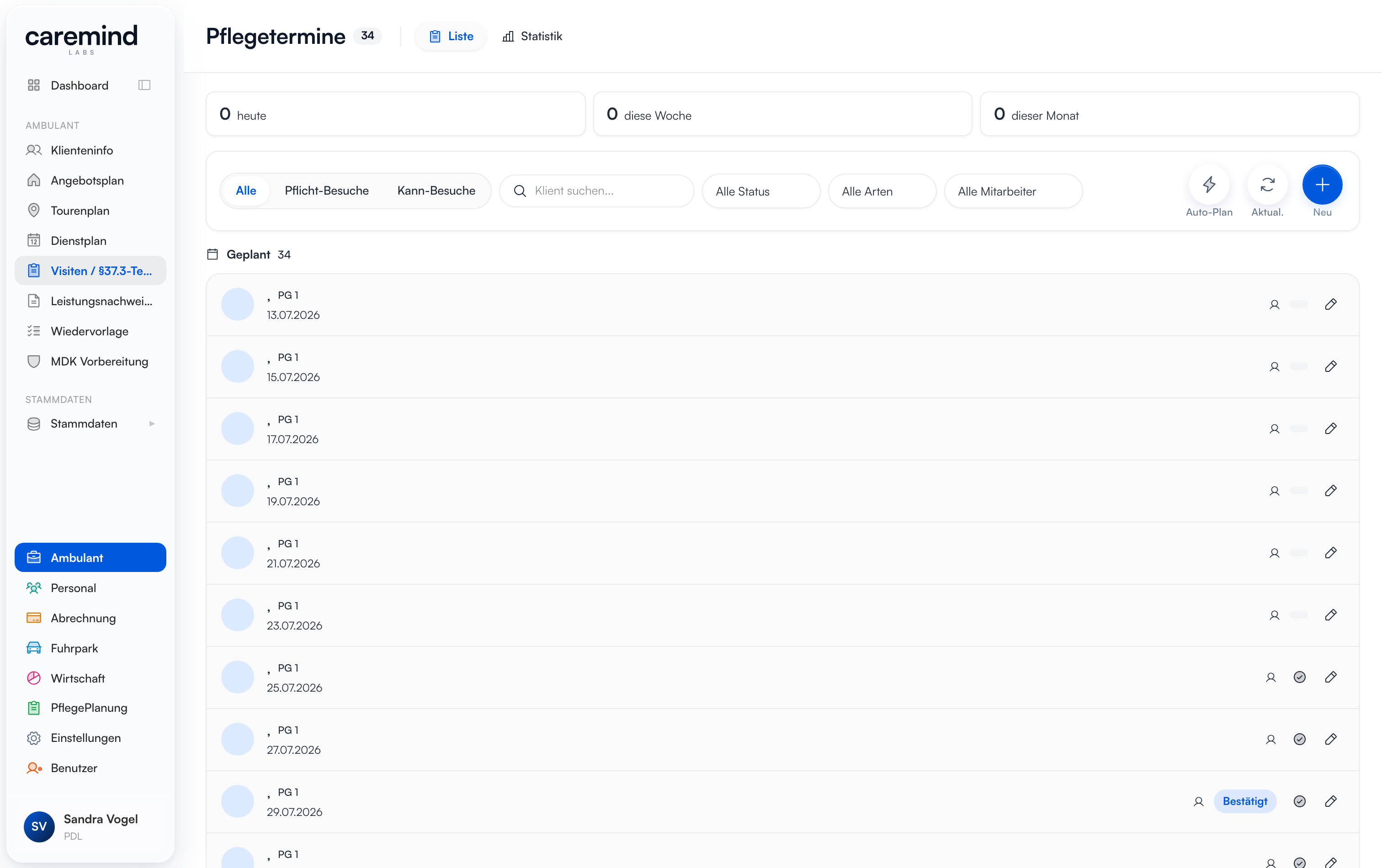Screen dimensions: 1382x868
Task: Click the Auto-Plan lightning icon
Action: coord(1209,185)
